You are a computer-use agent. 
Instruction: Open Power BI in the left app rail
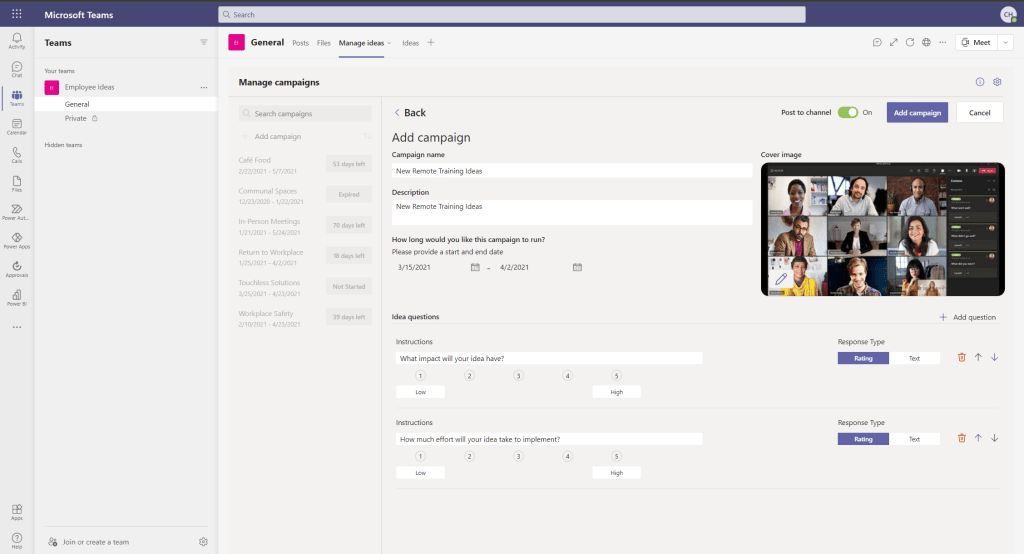16,296
